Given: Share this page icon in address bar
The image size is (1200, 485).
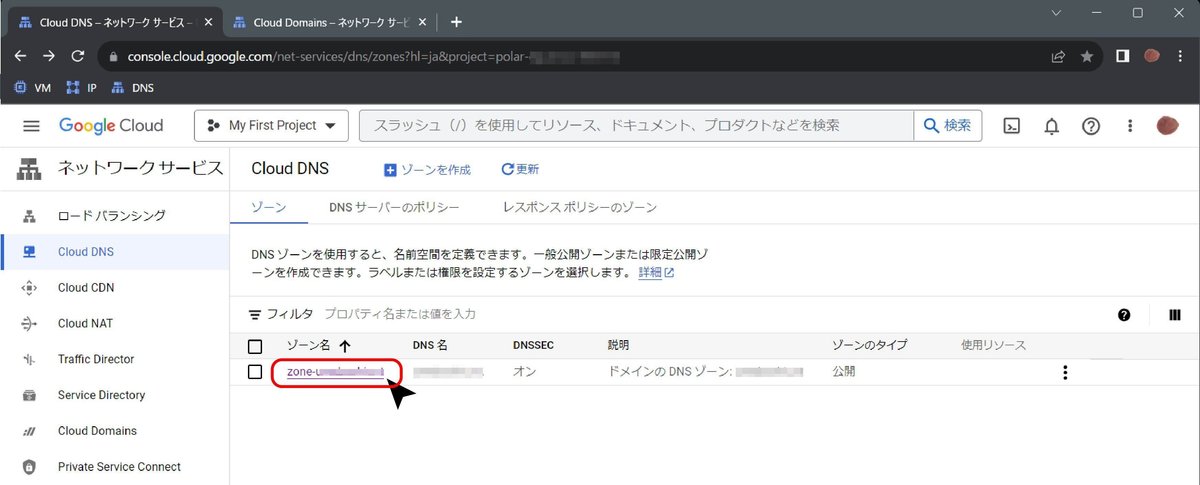Looking at the screenshot, I should point(1058,57).
